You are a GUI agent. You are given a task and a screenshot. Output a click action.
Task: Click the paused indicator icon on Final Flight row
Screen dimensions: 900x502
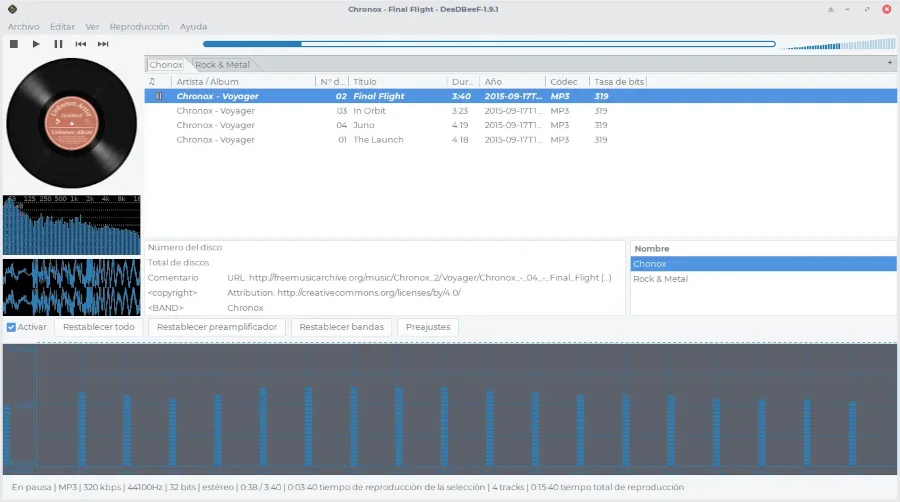tap(159, 96)
